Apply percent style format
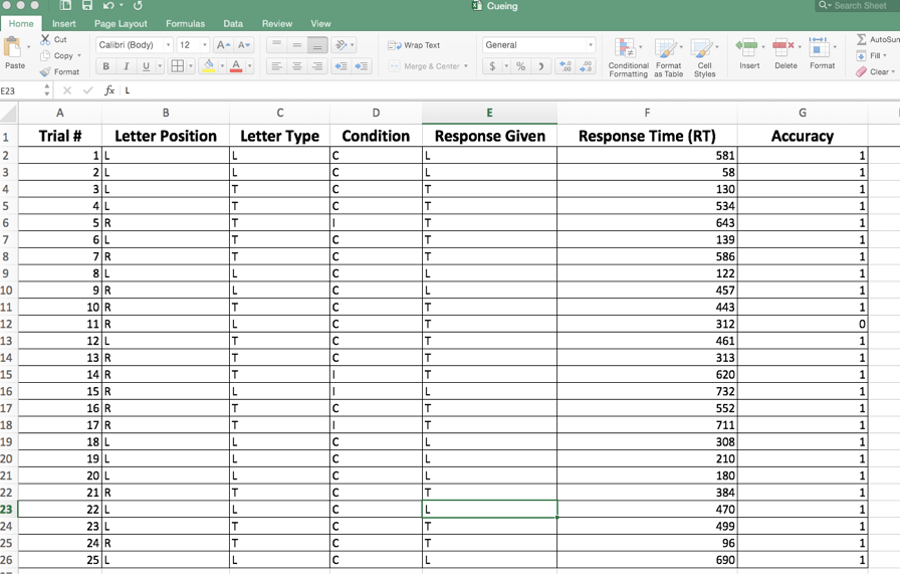 (521, 66)
